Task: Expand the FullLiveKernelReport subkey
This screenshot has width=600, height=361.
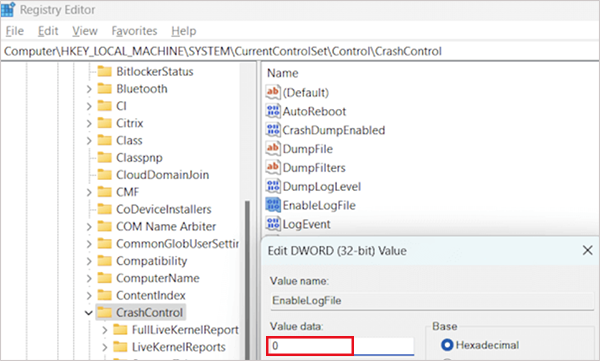Action: (x=104, y=330)
